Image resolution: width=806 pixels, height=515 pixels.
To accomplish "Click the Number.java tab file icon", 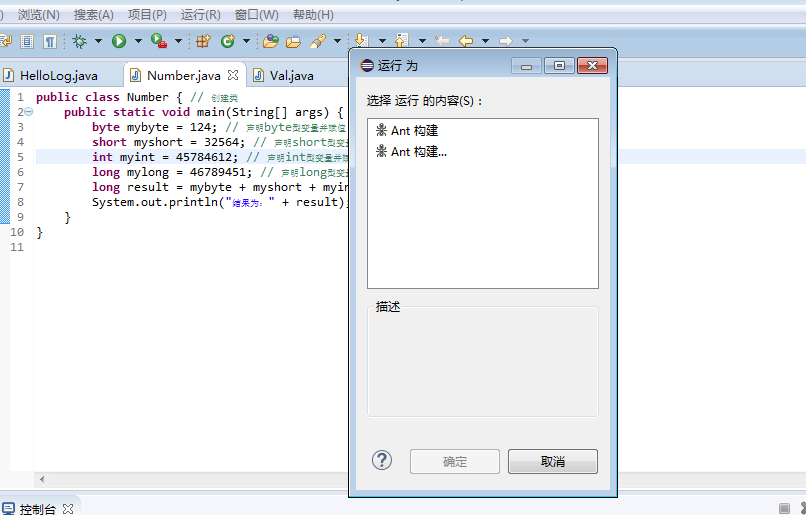I will (x=136, y=76).
